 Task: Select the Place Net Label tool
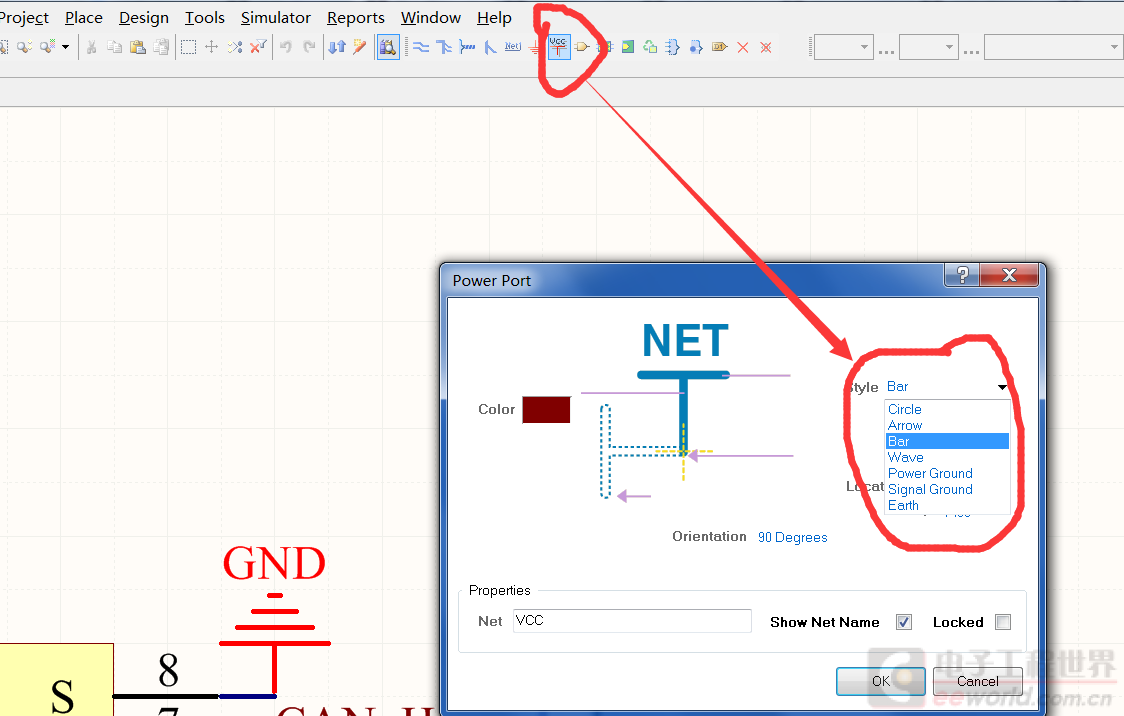tap(513, 47)
